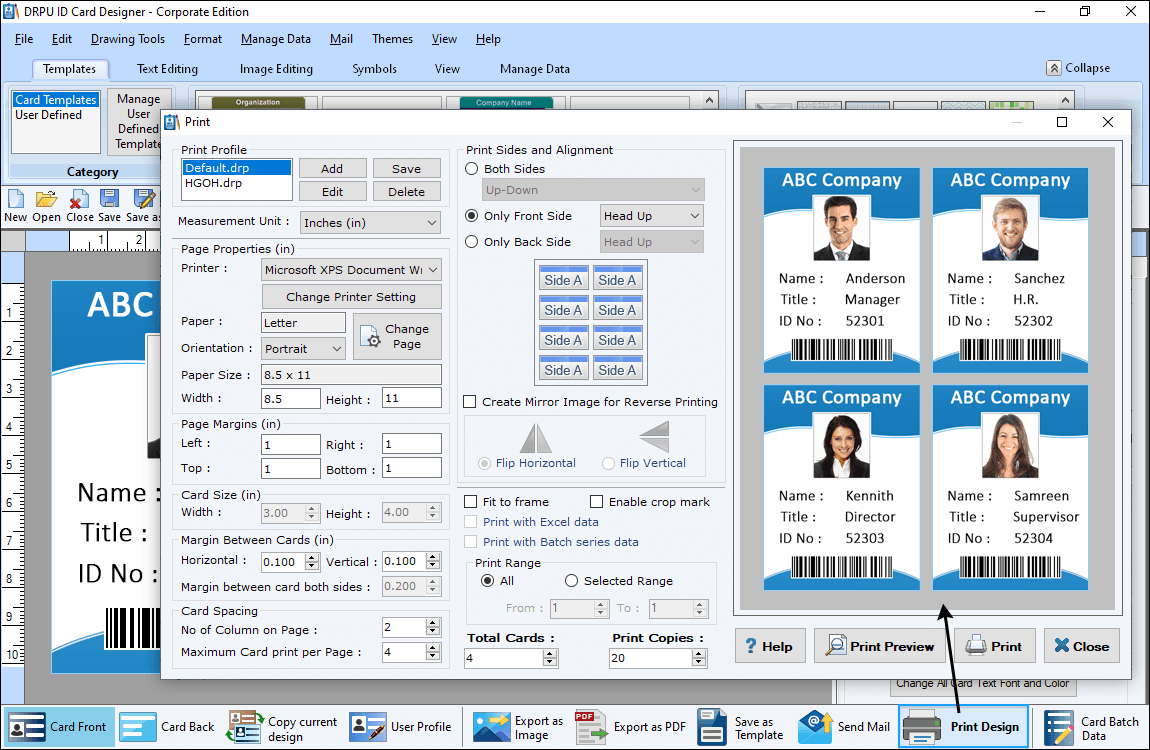
Task: Click Samreen ID card preview thumbnail
Action: 1010,488
